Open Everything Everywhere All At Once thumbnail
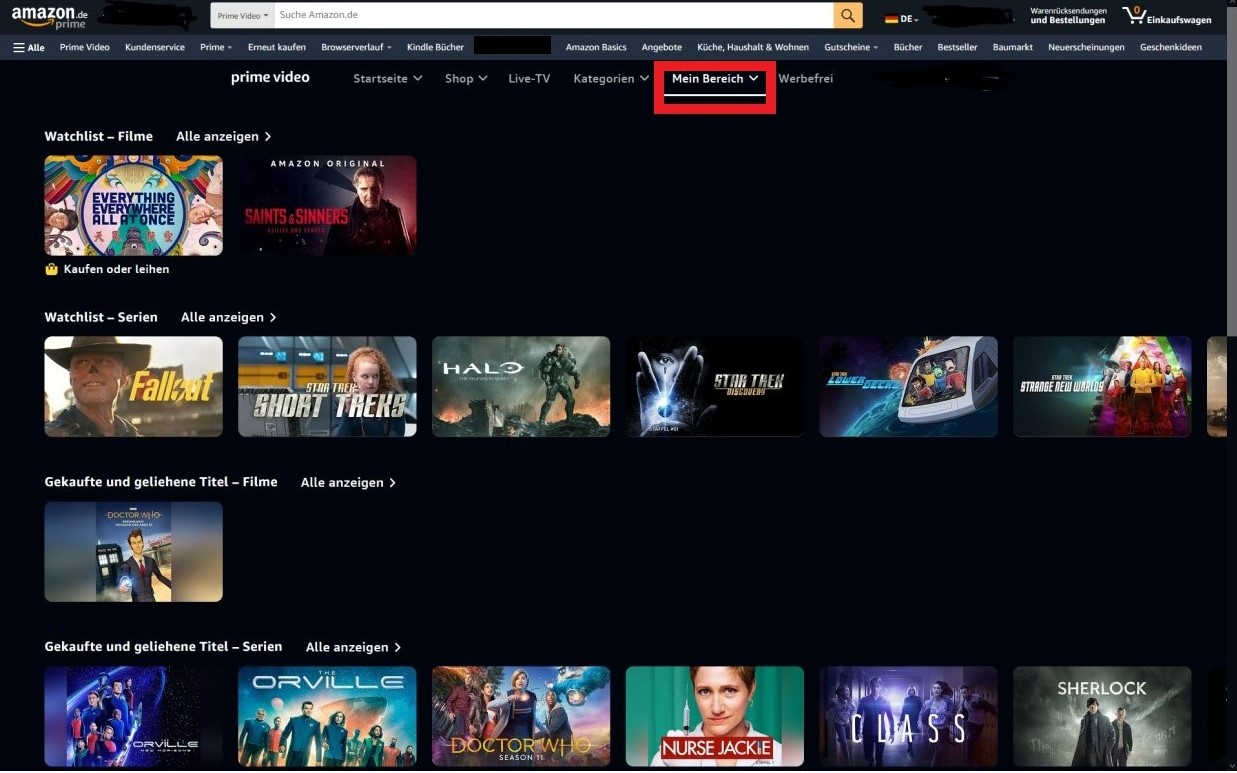Screen dimensions: 1237x773 tap(134, 205)
